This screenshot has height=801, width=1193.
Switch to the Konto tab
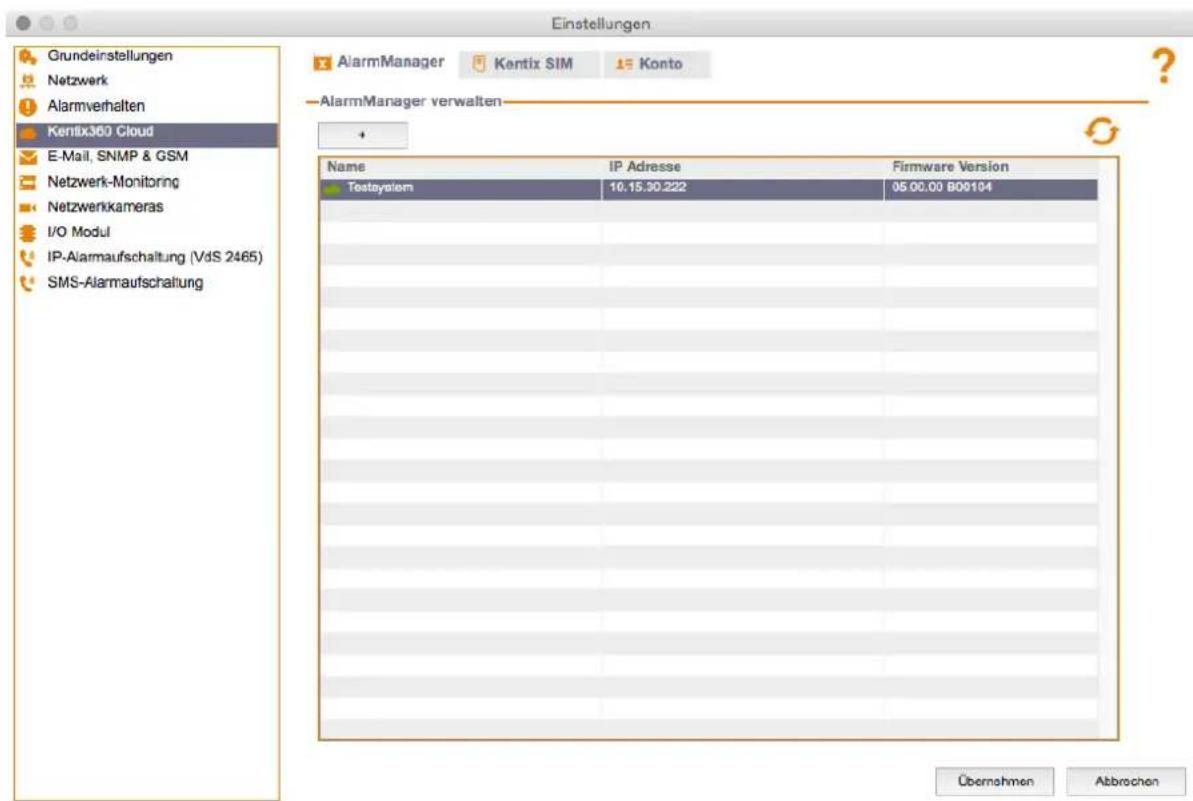coord(655,64)
